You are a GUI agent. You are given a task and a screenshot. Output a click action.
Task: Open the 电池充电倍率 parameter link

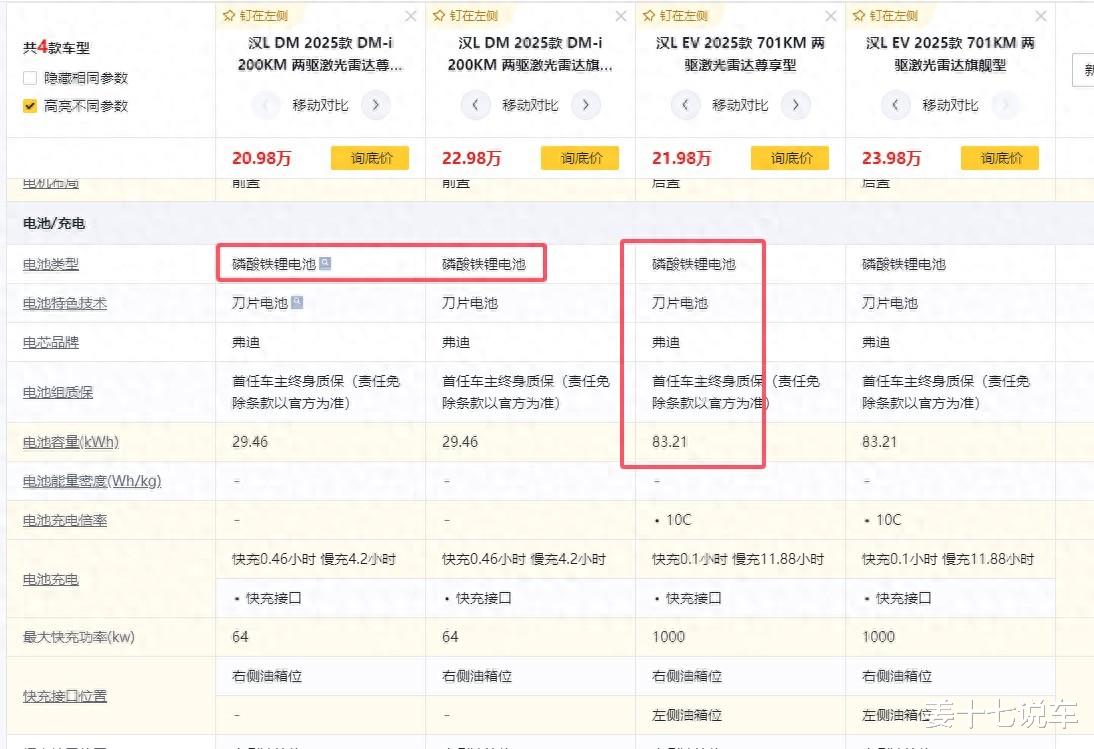[x=65, y=520]
